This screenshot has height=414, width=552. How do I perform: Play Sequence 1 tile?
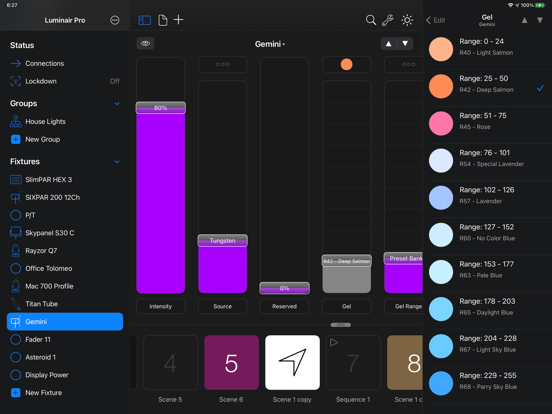pyautogui.click(x=353, y=363)
